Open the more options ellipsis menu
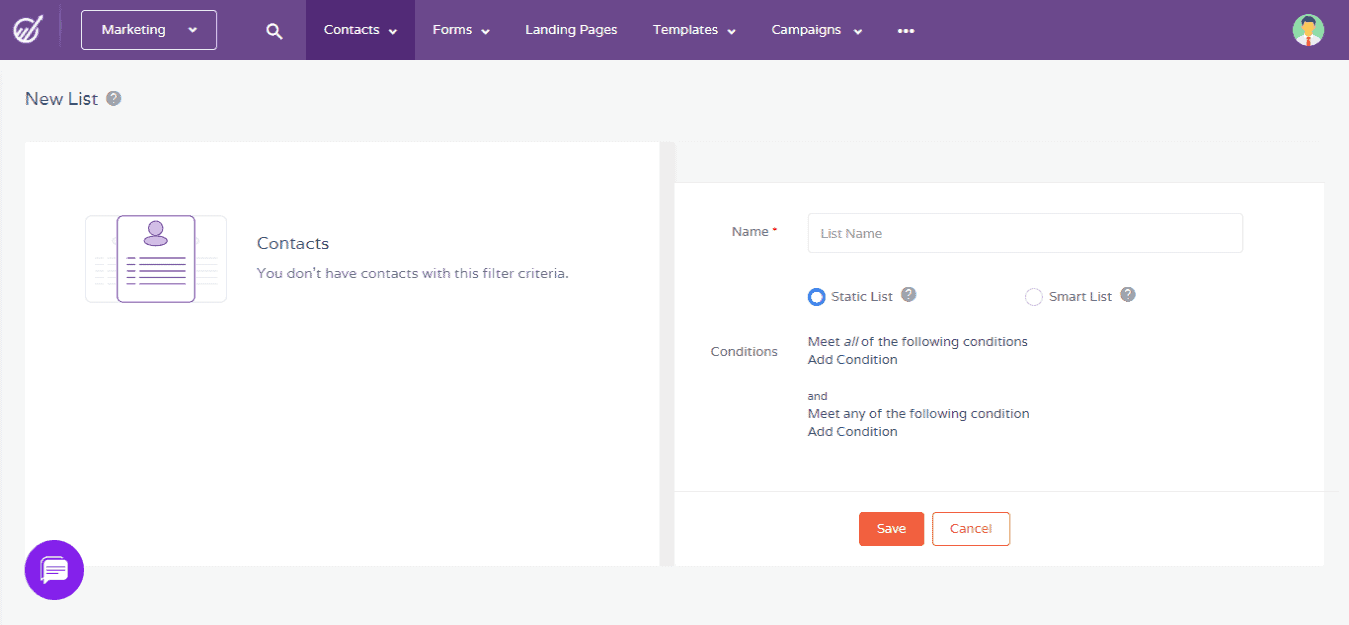Viewport: 1349px width, 625px height. click(905, 30)
